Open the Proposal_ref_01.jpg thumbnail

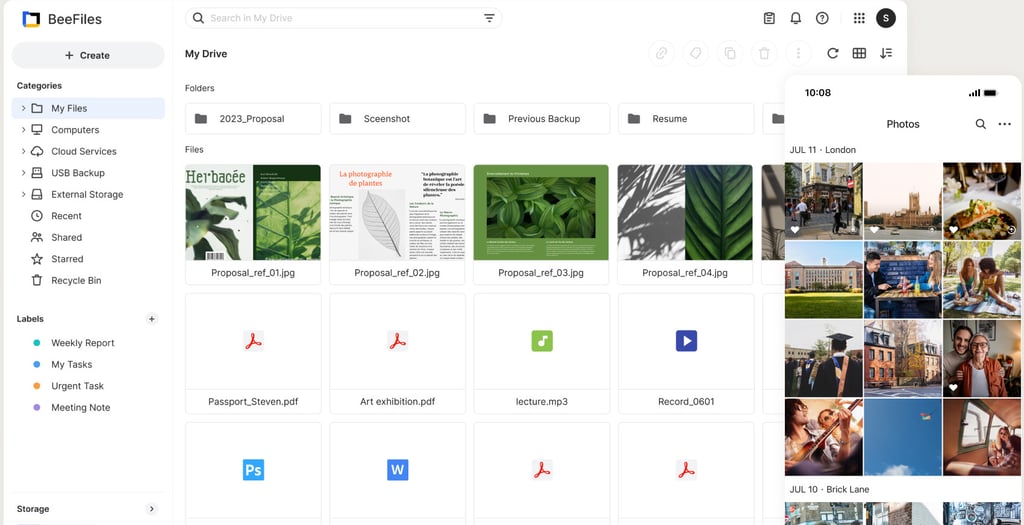click(253, 212)
